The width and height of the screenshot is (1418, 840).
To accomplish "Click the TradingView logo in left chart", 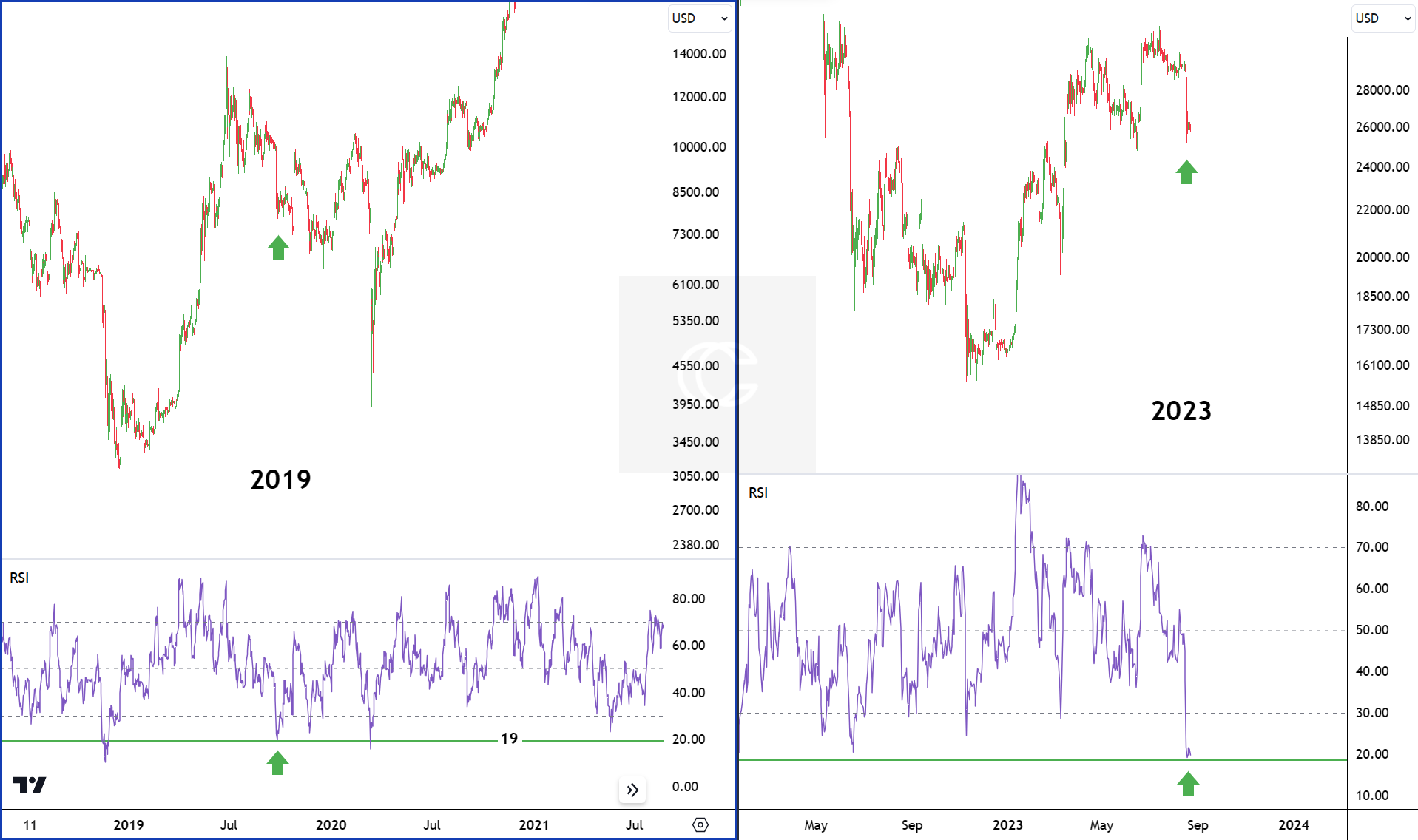I will pos(30,785).
